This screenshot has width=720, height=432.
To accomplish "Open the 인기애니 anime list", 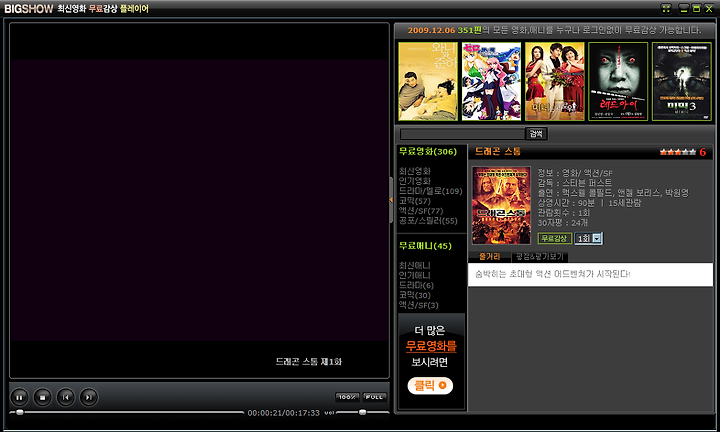I will [415, 275].
